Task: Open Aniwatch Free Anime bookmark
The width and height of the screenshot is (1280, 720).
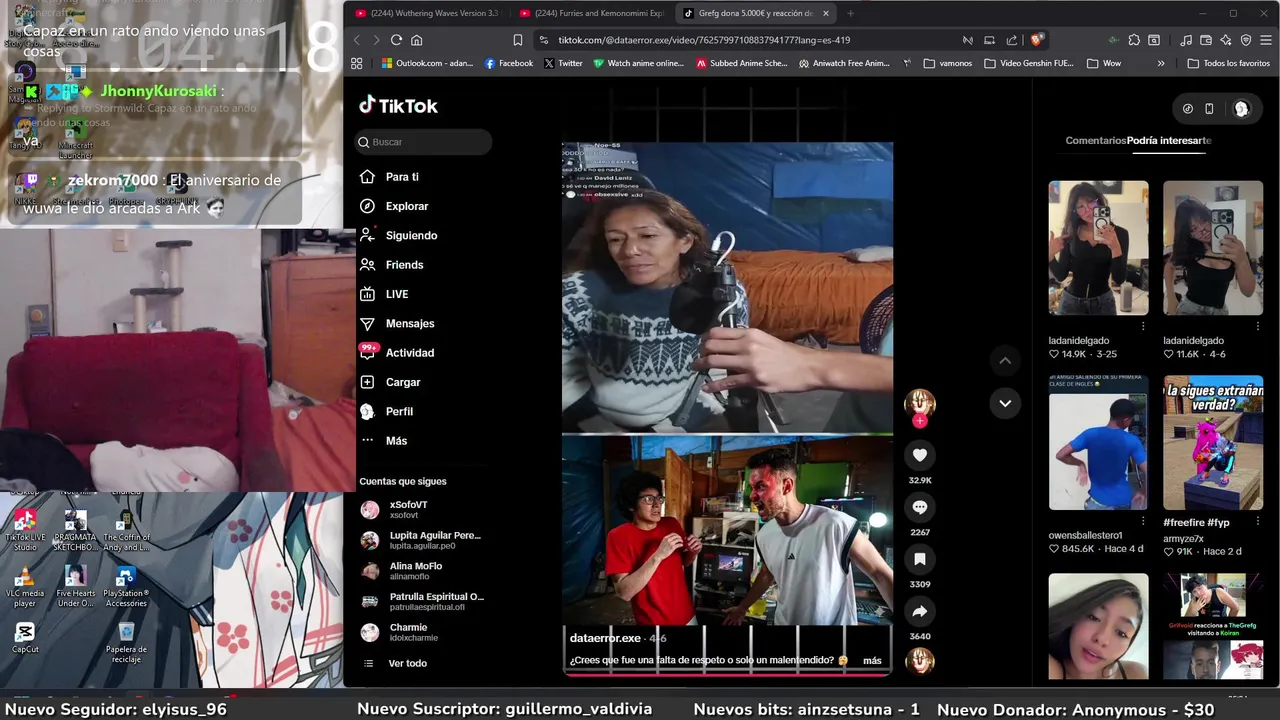Action: coord(844,63)
